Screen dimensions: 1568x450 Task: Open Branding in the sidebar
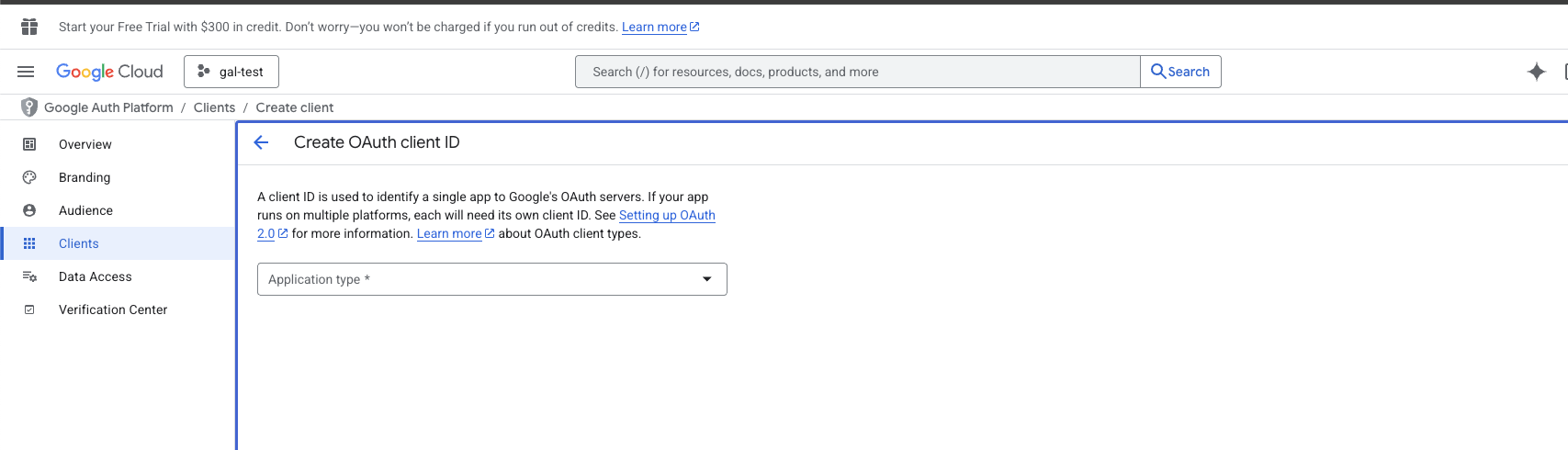pyautogui.click(x=118, y=177)
